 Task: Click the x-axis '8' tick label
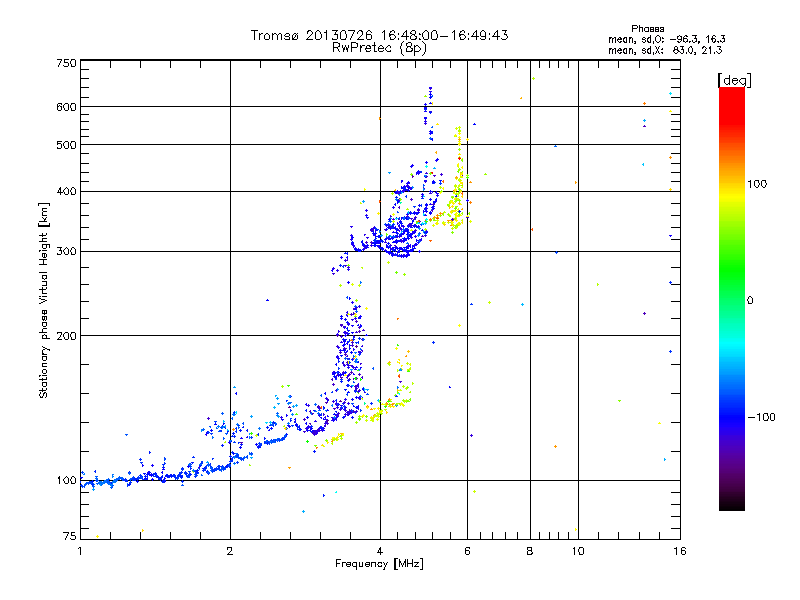coord(530,551)
